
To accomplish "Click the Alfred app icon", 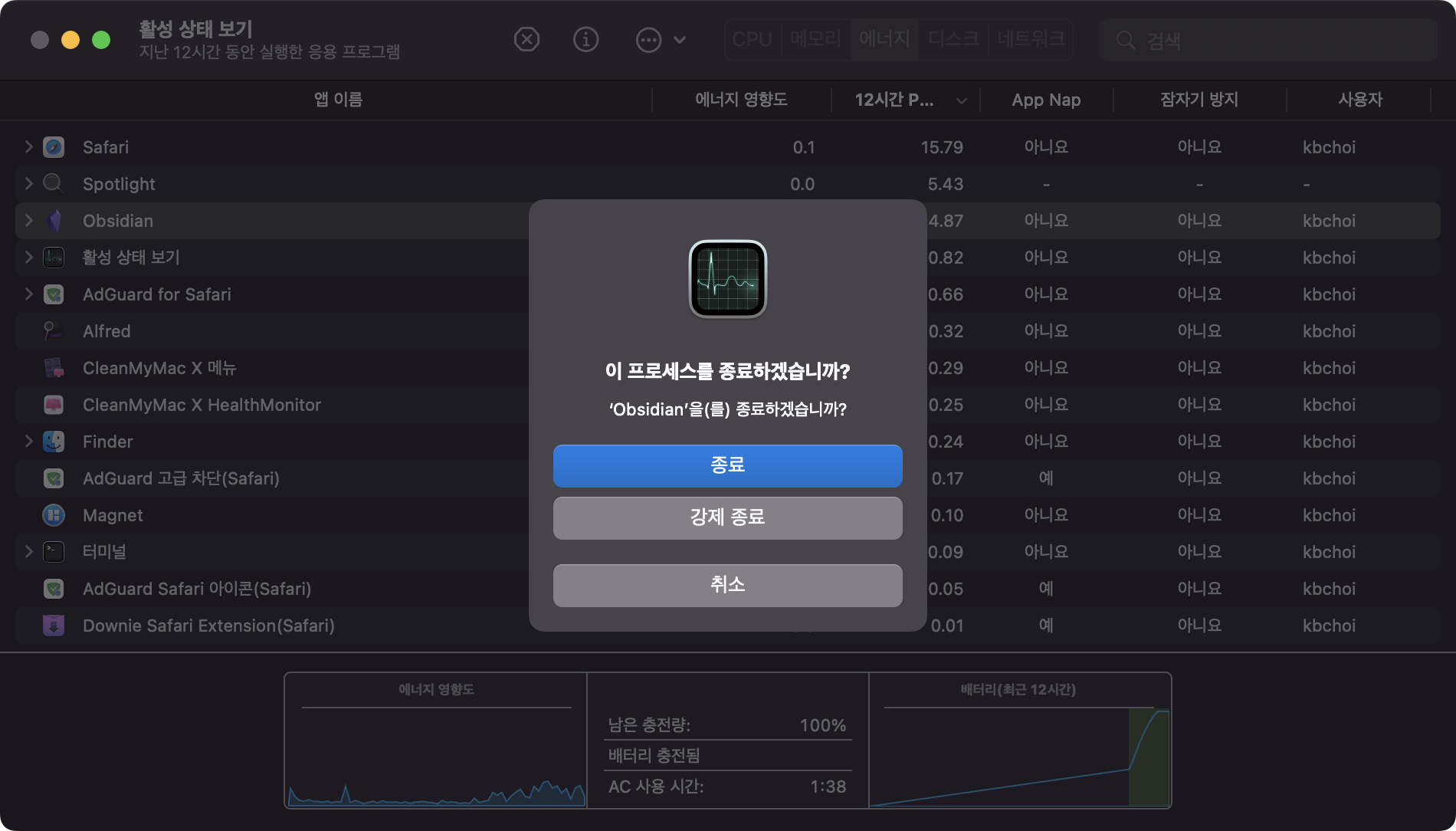I will pos(54,330).
